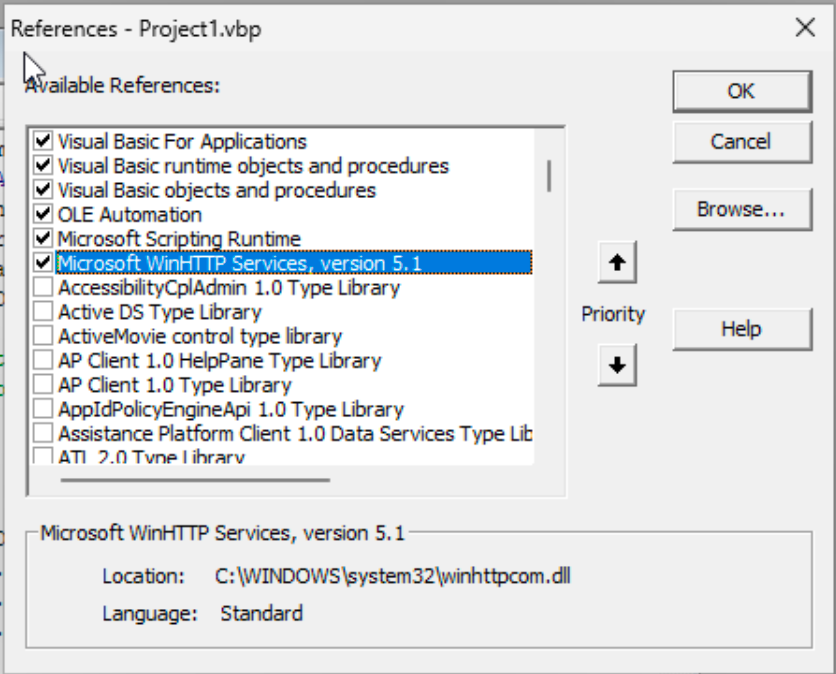Viewport: 836px width, 674px height.
Task: Check the Active DS Type Library box
Action: pyautogui.click(x=43, y=312)
